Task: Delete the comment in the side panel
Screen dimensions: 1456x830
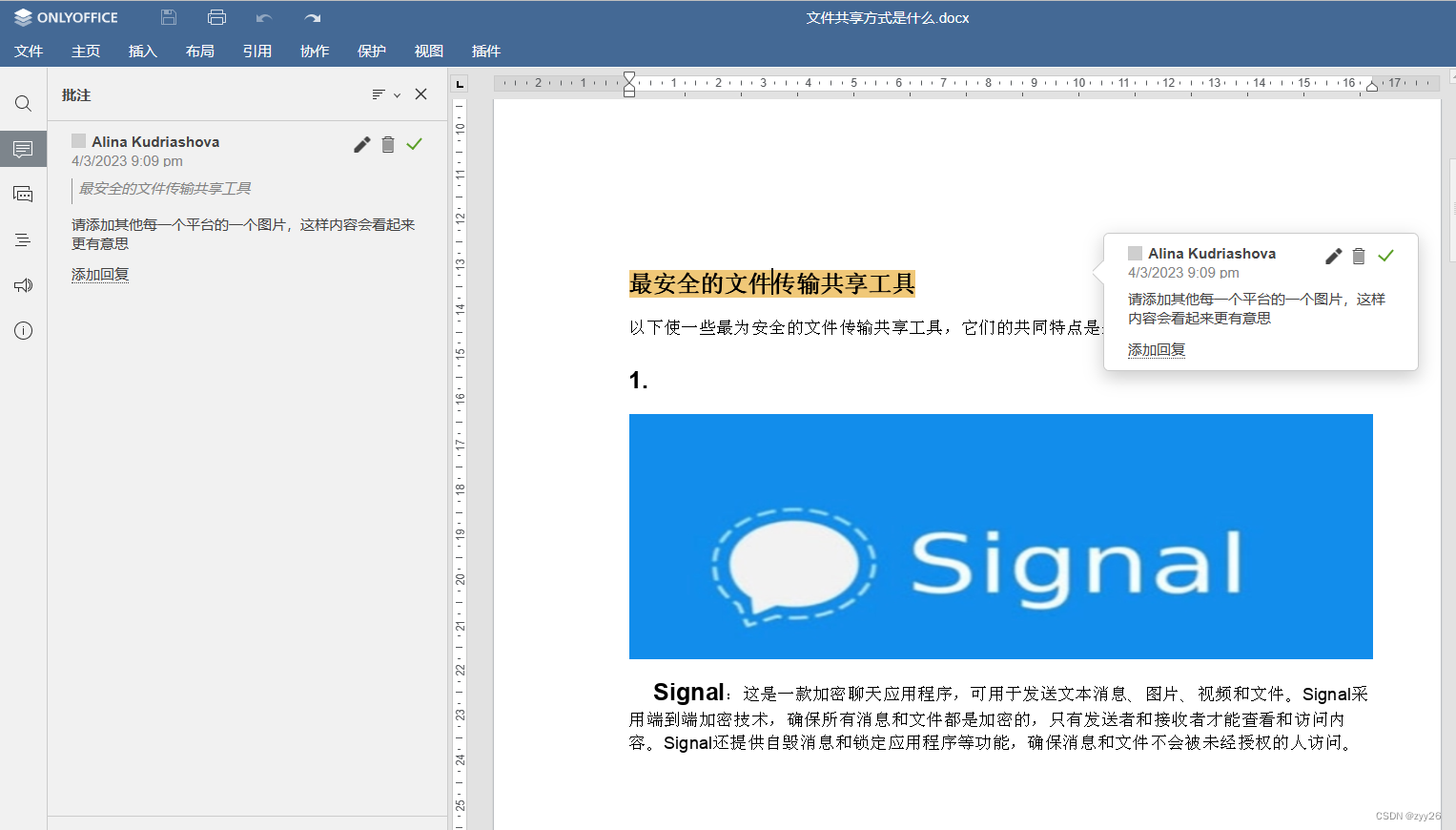Action: pyautogui.click(x=388, y=145)
